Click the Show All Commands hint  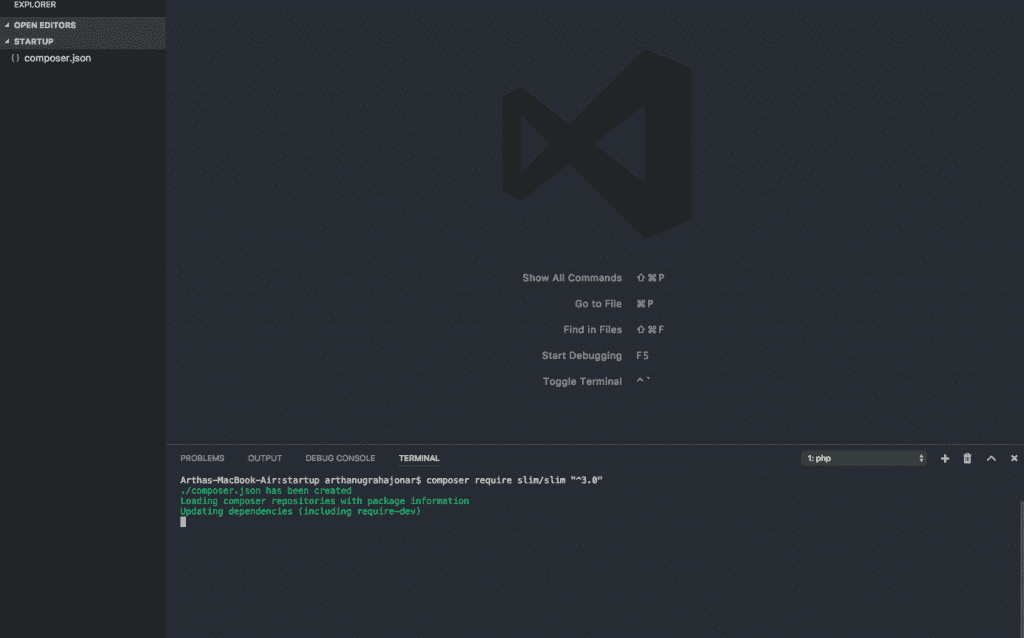click(x=572, y=278)
